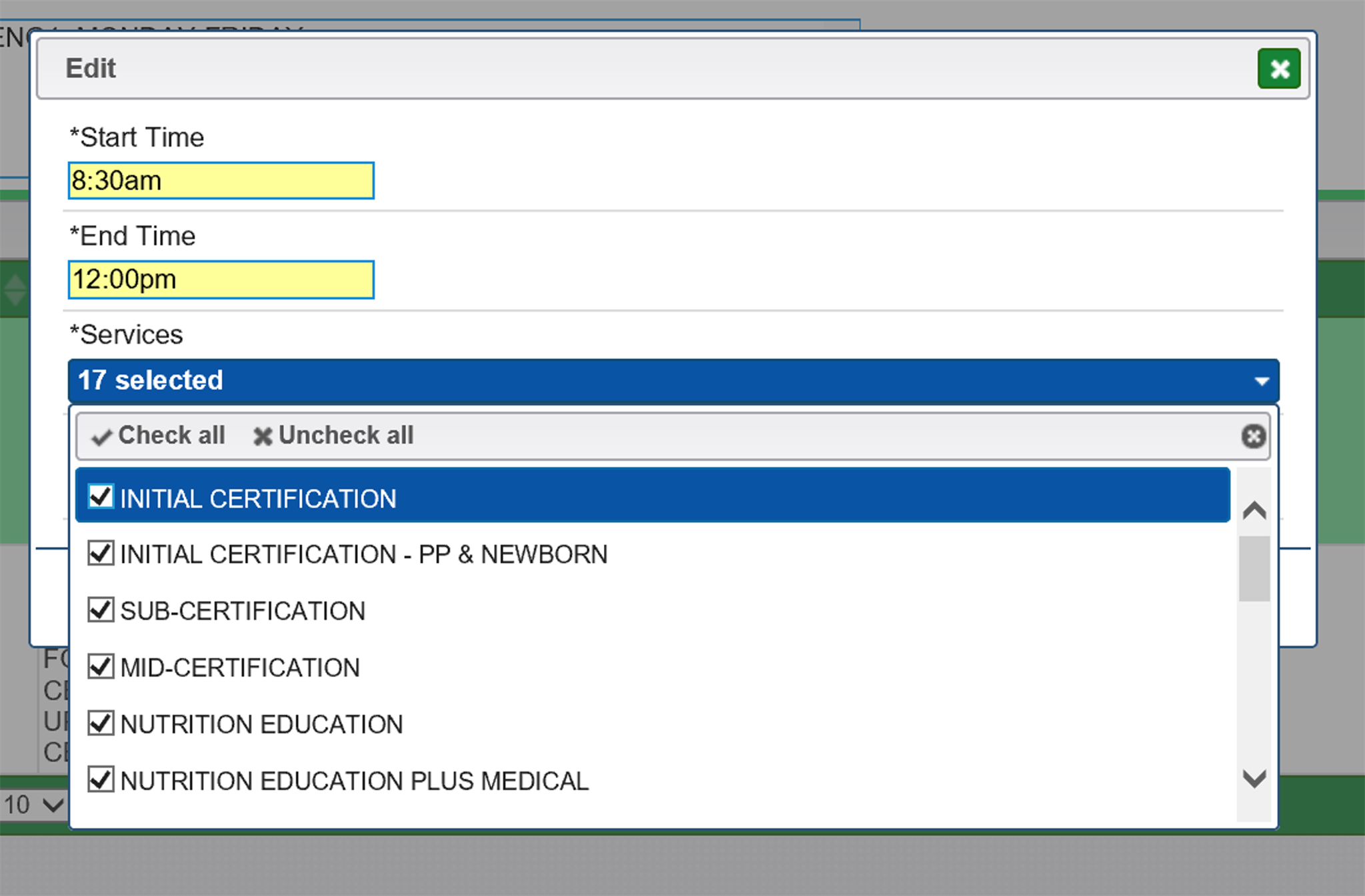Click the scroll up arrow in services list

(1254, 510)
